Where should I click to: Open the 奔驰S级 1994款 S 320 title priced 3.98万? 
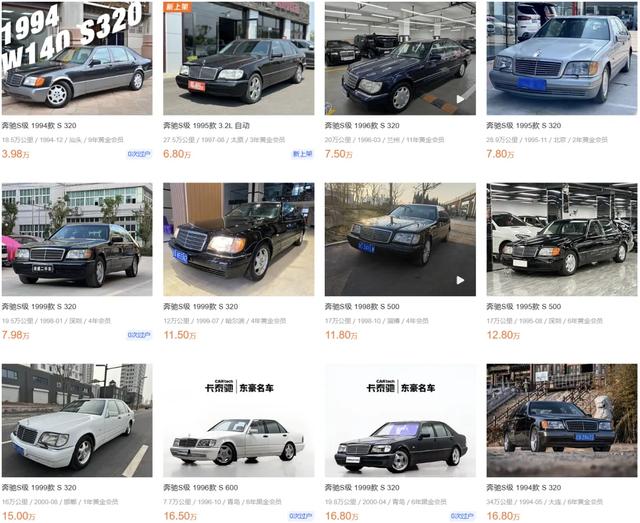(39, 125)
